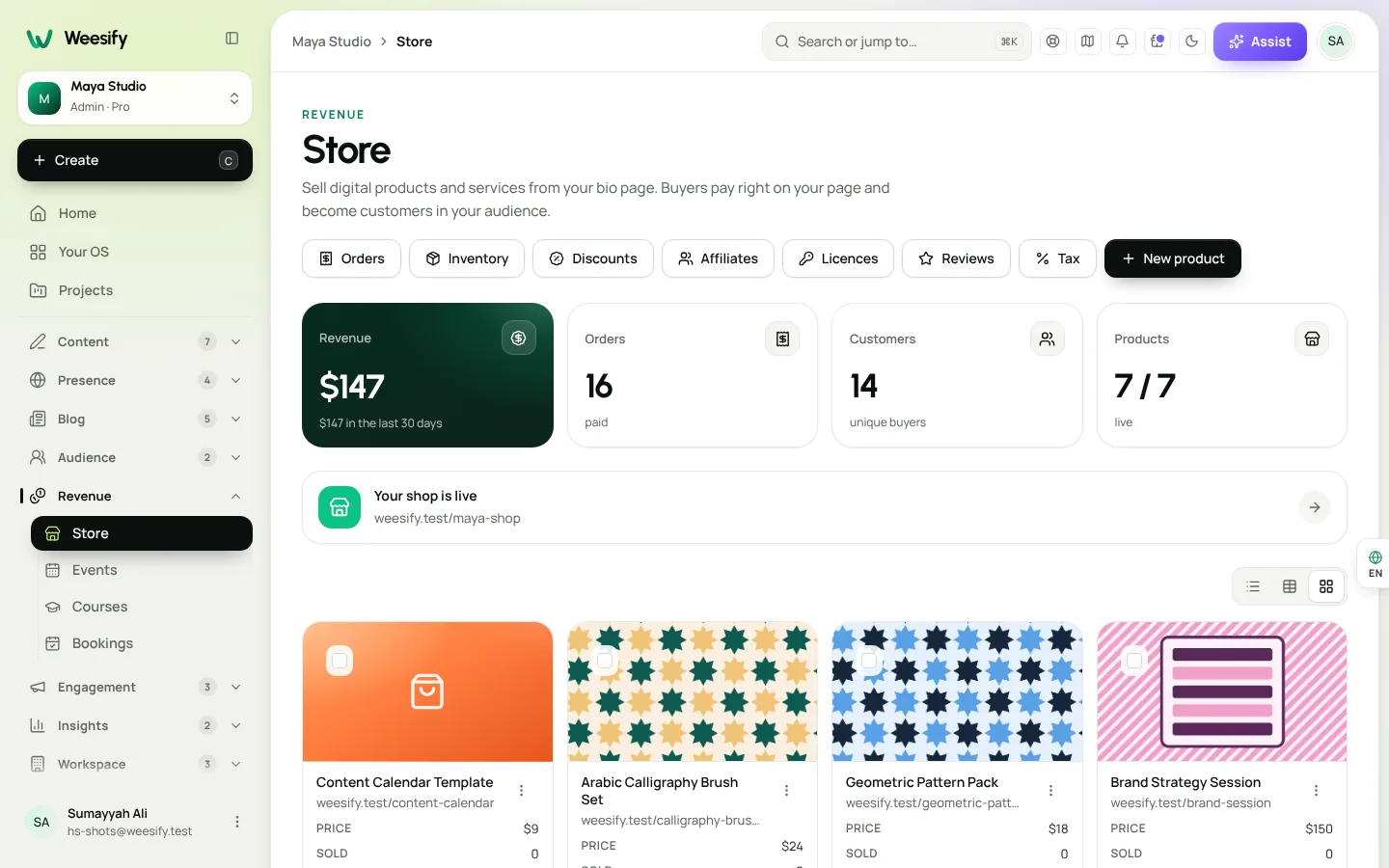
Task: Open Bookings in the sidebar
Action: (142, 643)
